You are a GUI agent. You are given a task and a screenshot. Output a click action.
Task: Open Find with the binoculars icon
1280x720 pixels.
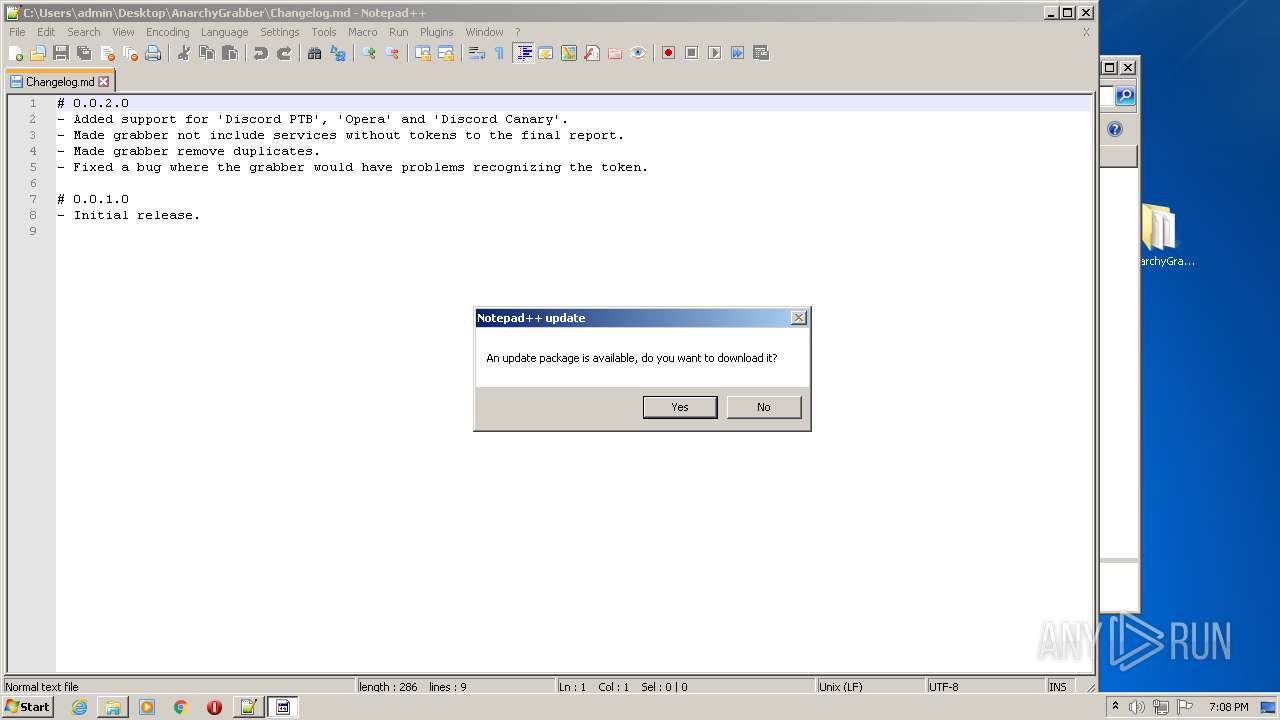click(315, 53)
